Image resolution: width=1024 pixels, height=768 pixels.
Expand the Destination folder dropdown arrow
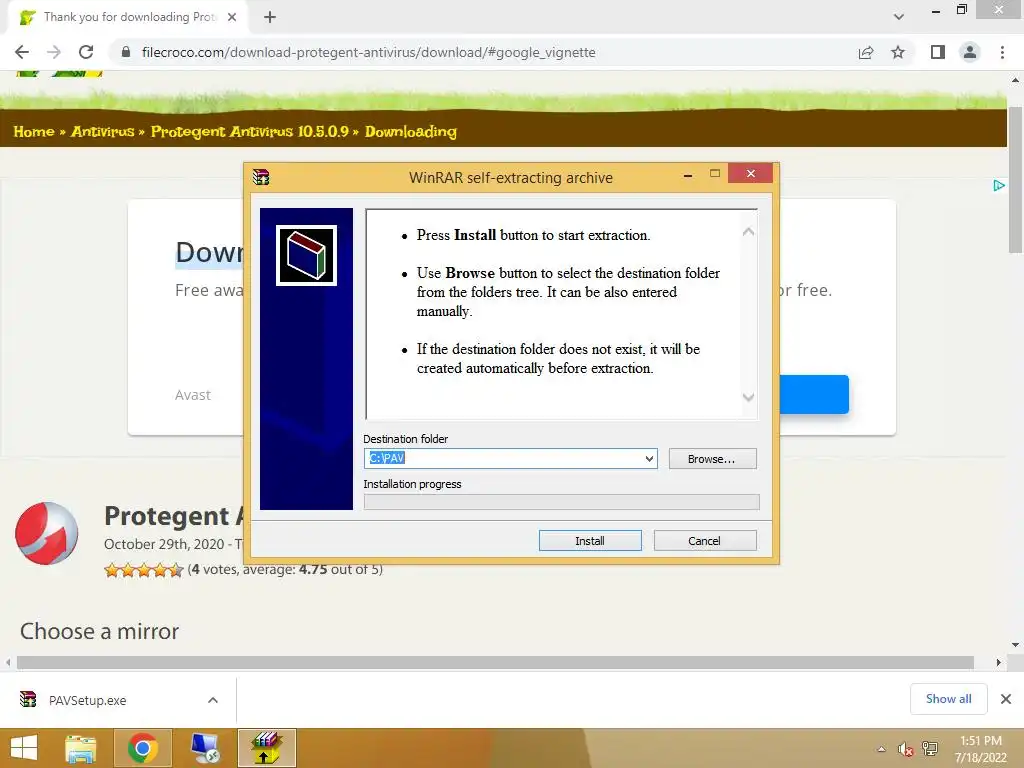[649, 458]
